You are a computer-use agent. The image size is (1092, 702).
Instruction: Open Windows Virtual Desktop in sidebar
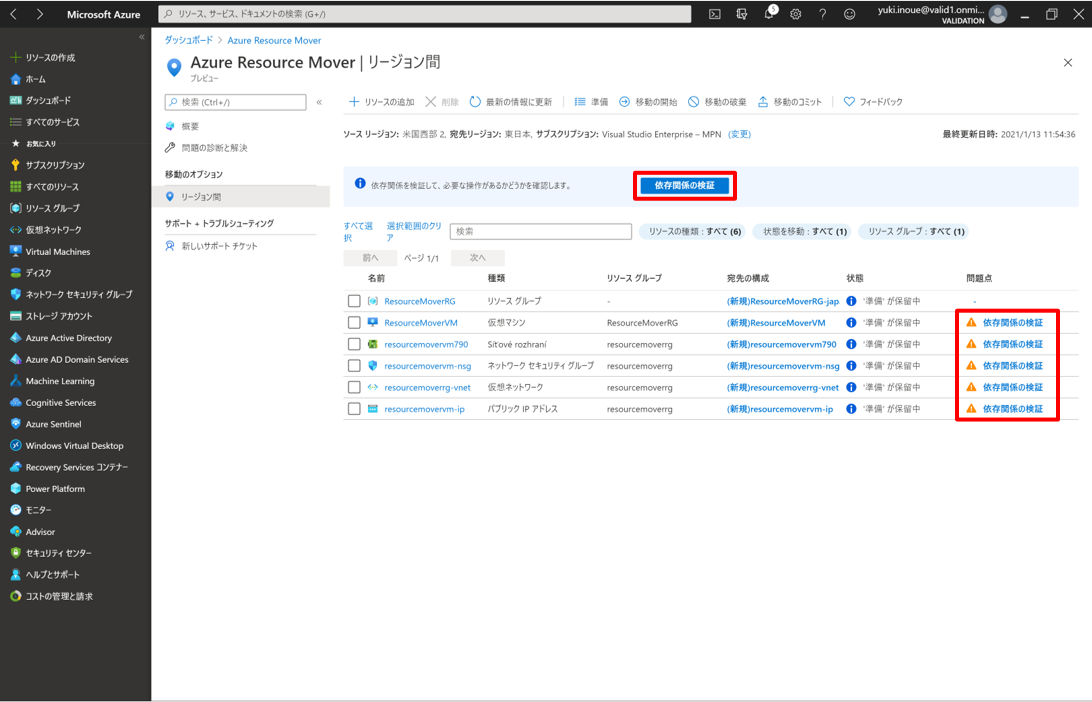pos(67,446)
